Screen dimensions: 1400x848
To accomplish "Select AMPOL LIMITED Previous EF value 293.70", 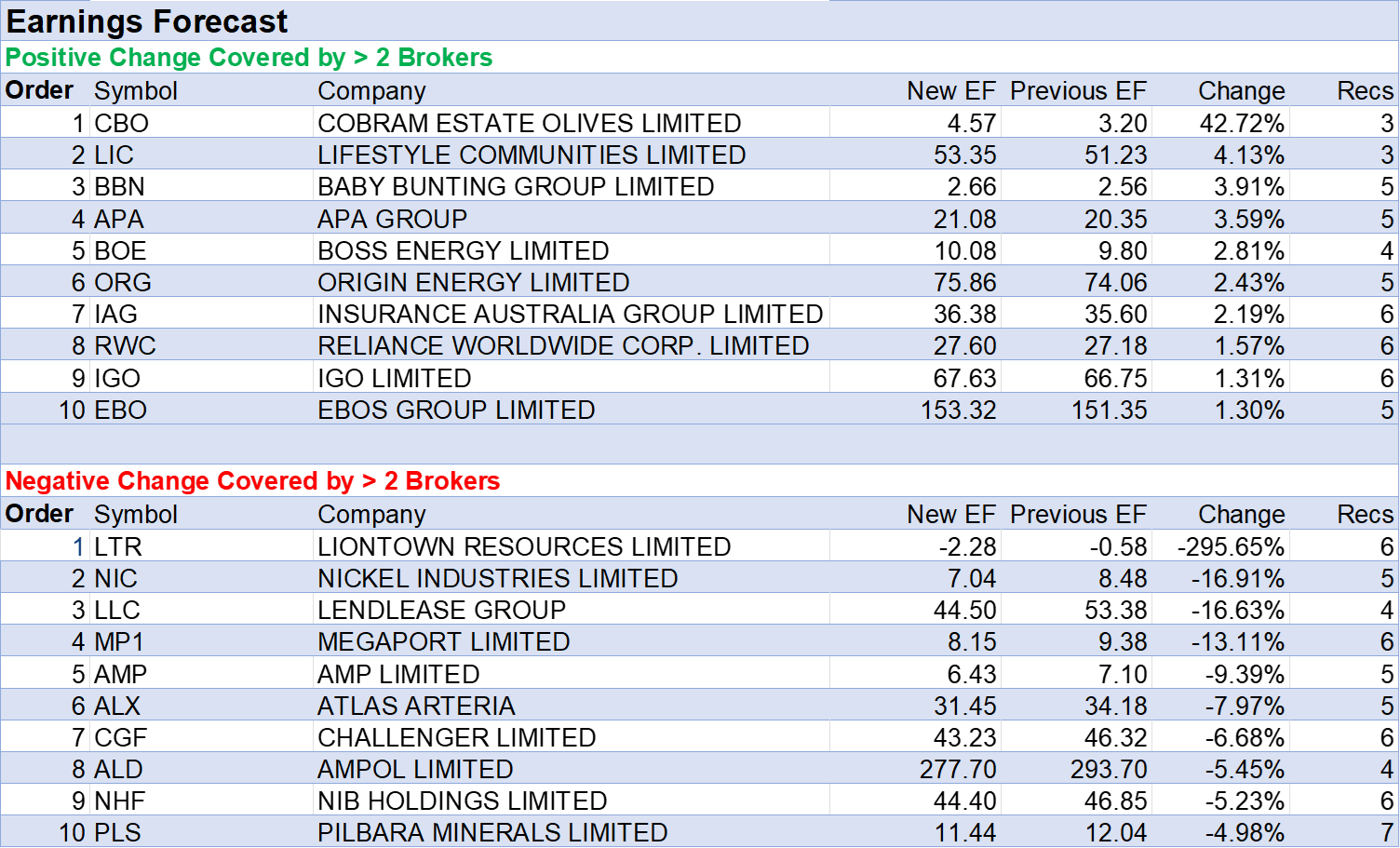I will [x=1108, y=770].
